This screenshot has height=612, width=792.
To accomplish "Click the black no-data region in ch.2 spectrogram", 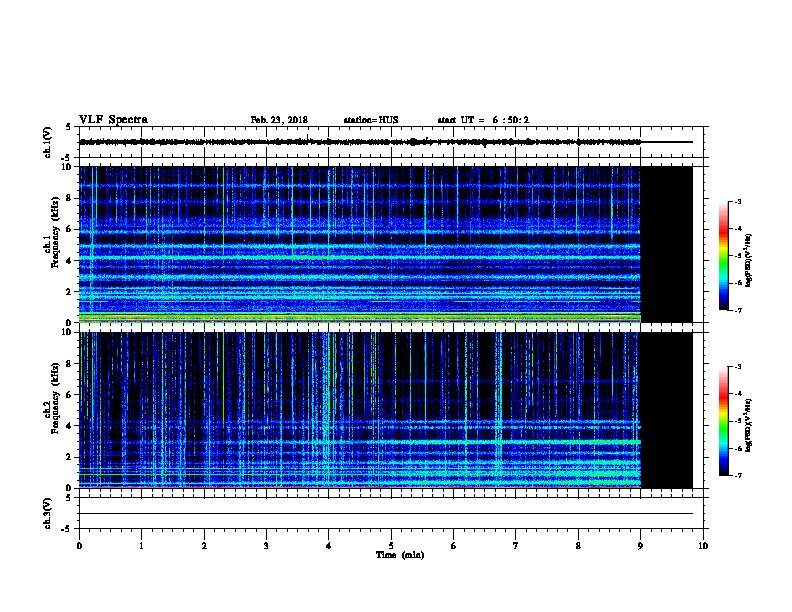I will tap(667, 410).
